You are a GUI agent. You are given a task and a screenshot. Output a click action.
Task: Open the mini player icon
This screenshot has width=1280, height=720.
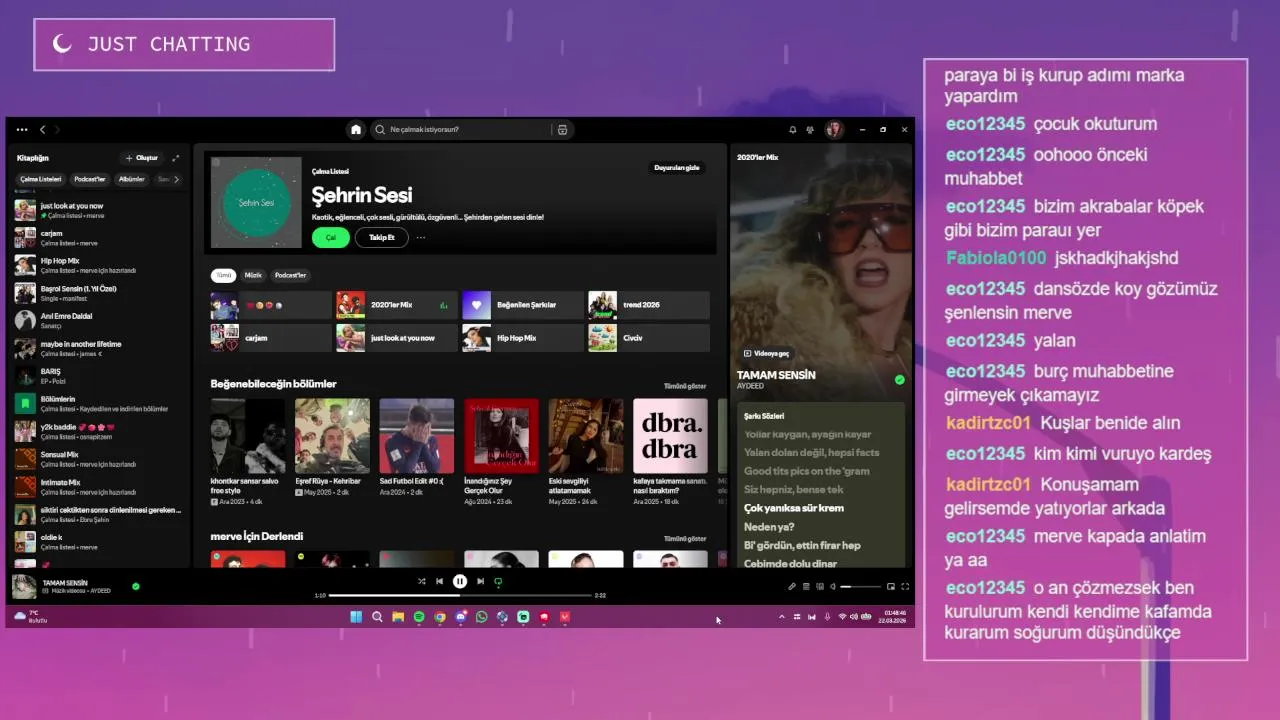[891, 587]
